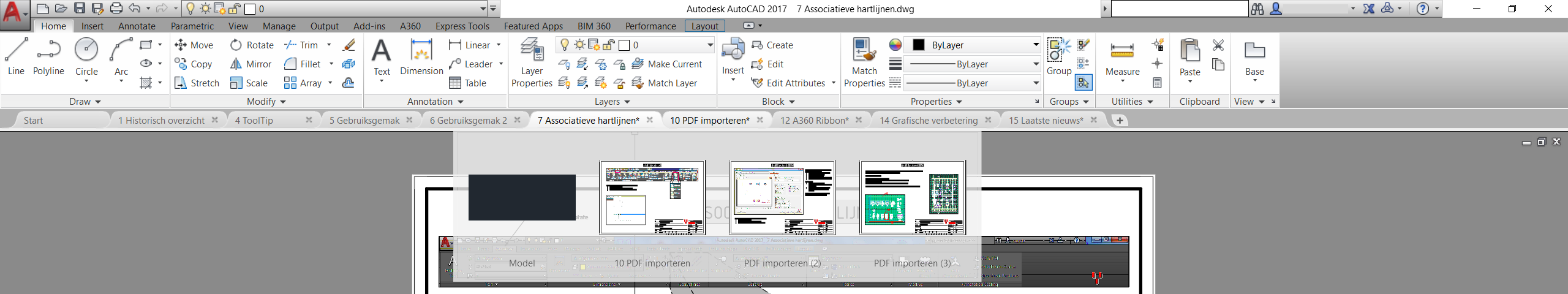Click the Leader annotation tool
This screenshot has width=1568, height=294.
(470, 64)
